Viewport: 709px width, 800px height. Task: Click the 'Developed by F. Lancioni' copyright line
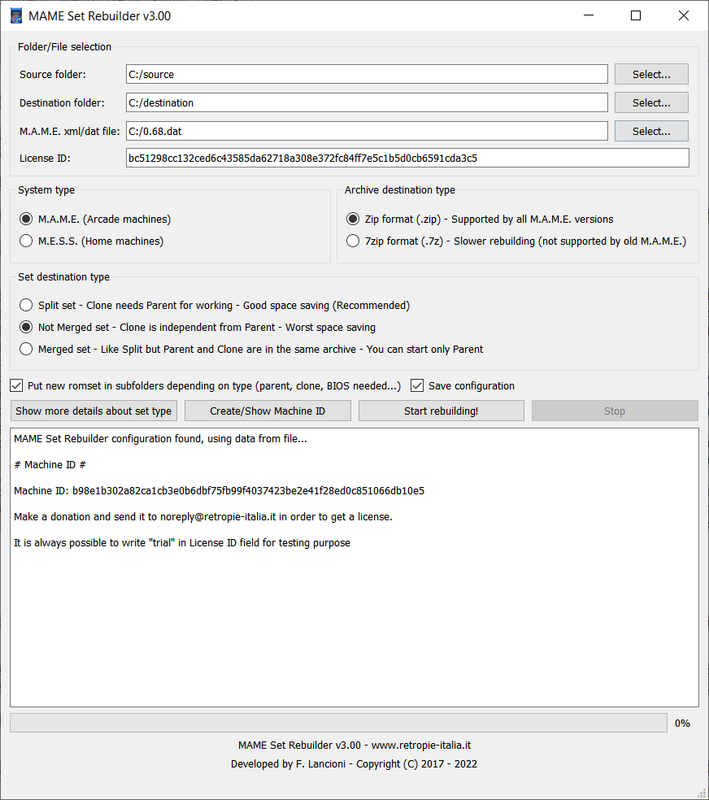point(354,764)
